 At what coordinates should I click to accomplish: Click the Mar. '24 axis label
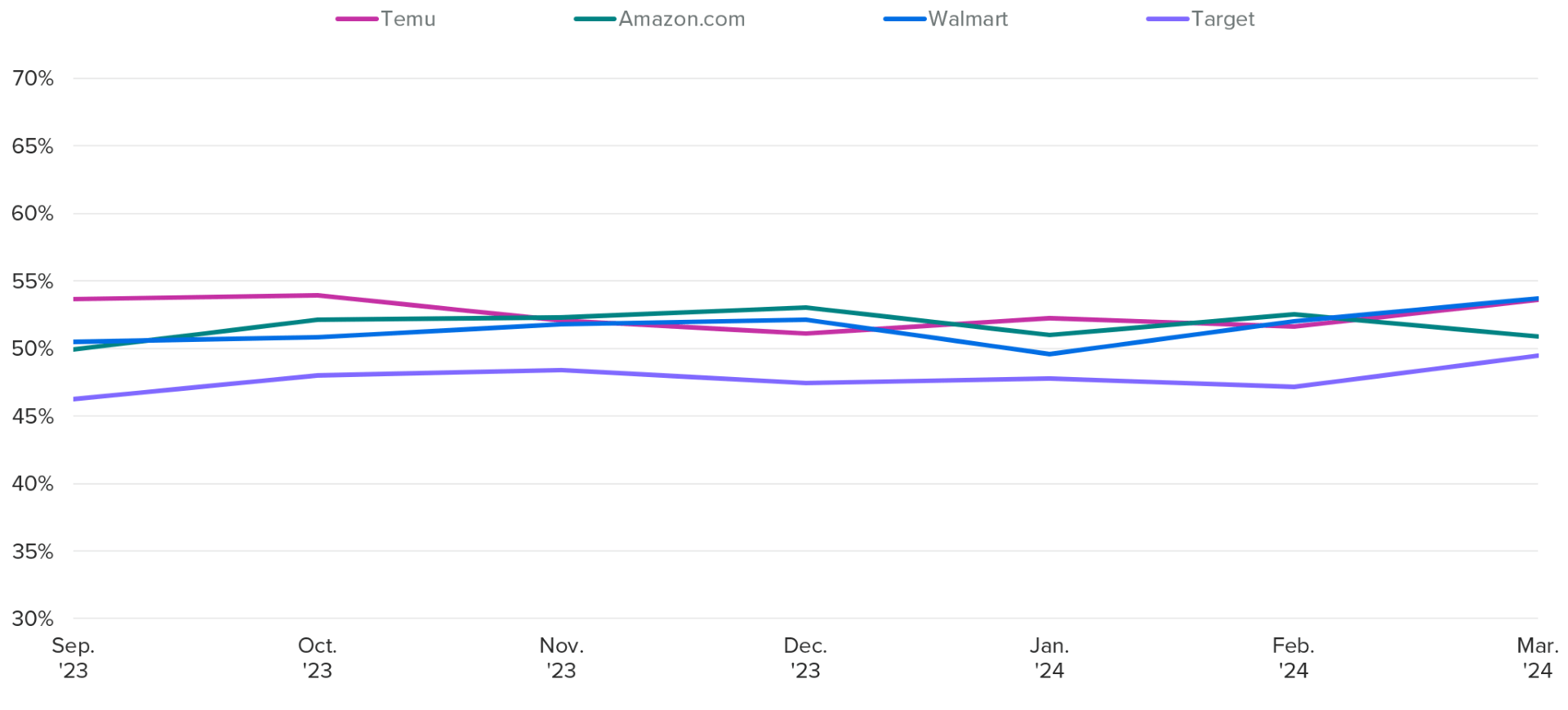[1537, 658]
